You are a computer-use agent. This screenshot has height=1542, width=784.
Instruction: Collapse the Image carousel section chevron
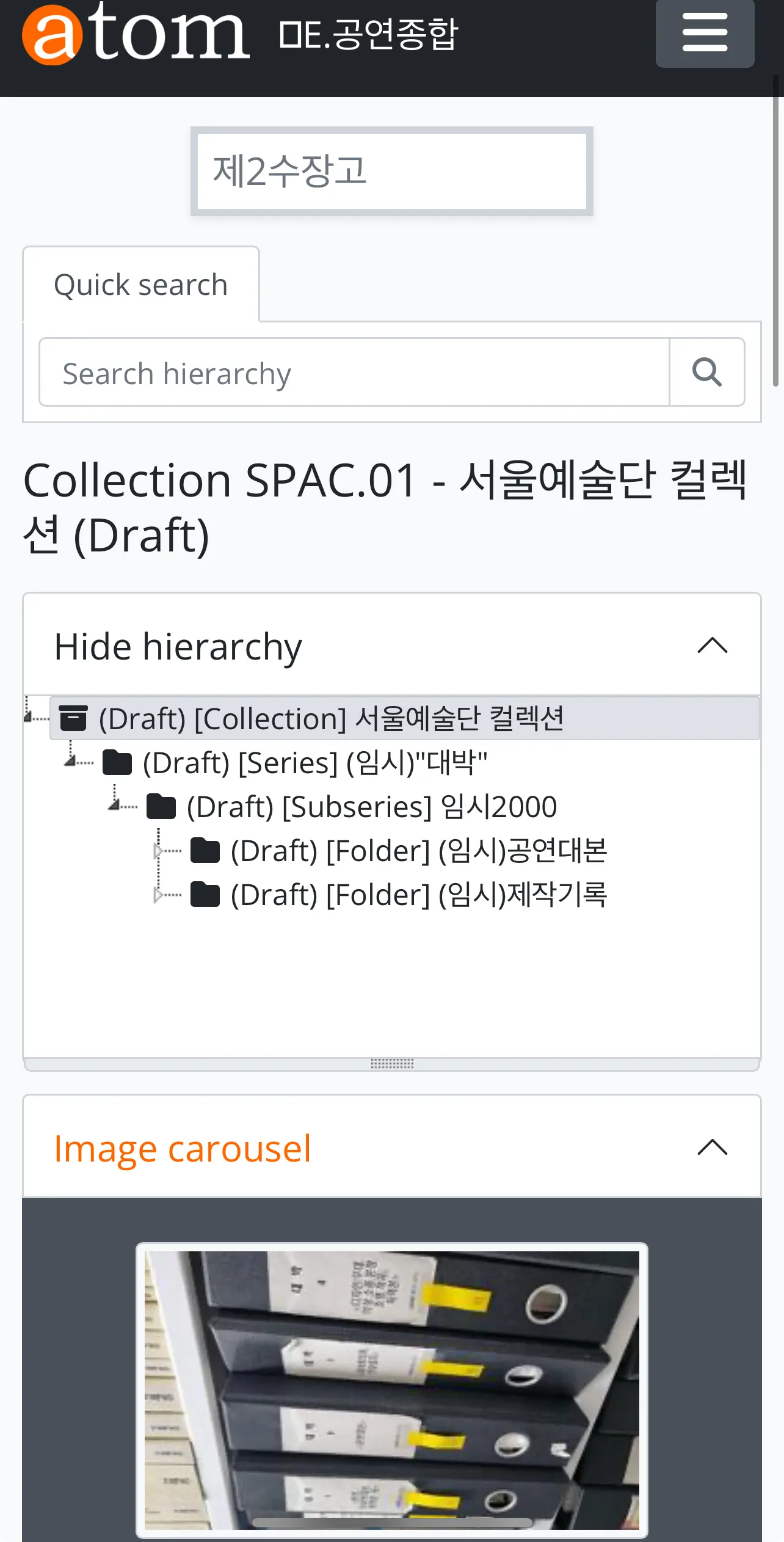[712, 1147]
